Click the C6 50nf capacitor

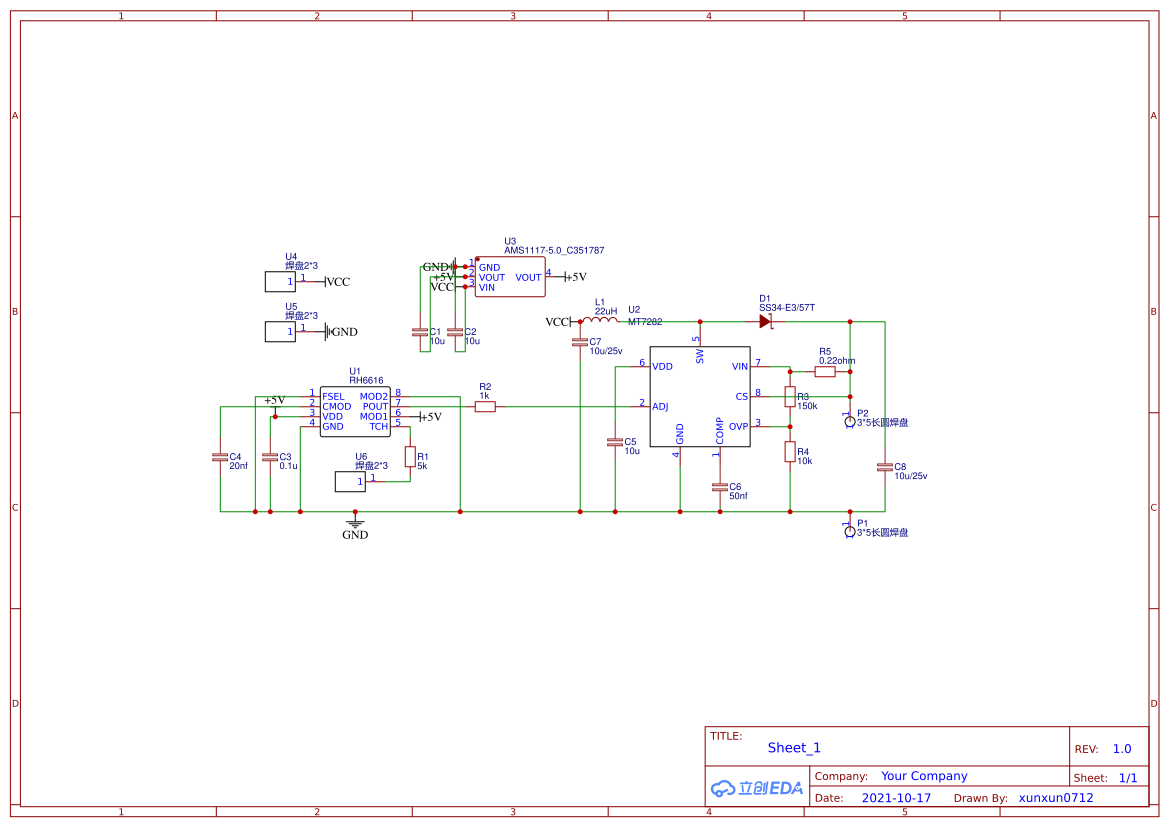tap(719, 487)
